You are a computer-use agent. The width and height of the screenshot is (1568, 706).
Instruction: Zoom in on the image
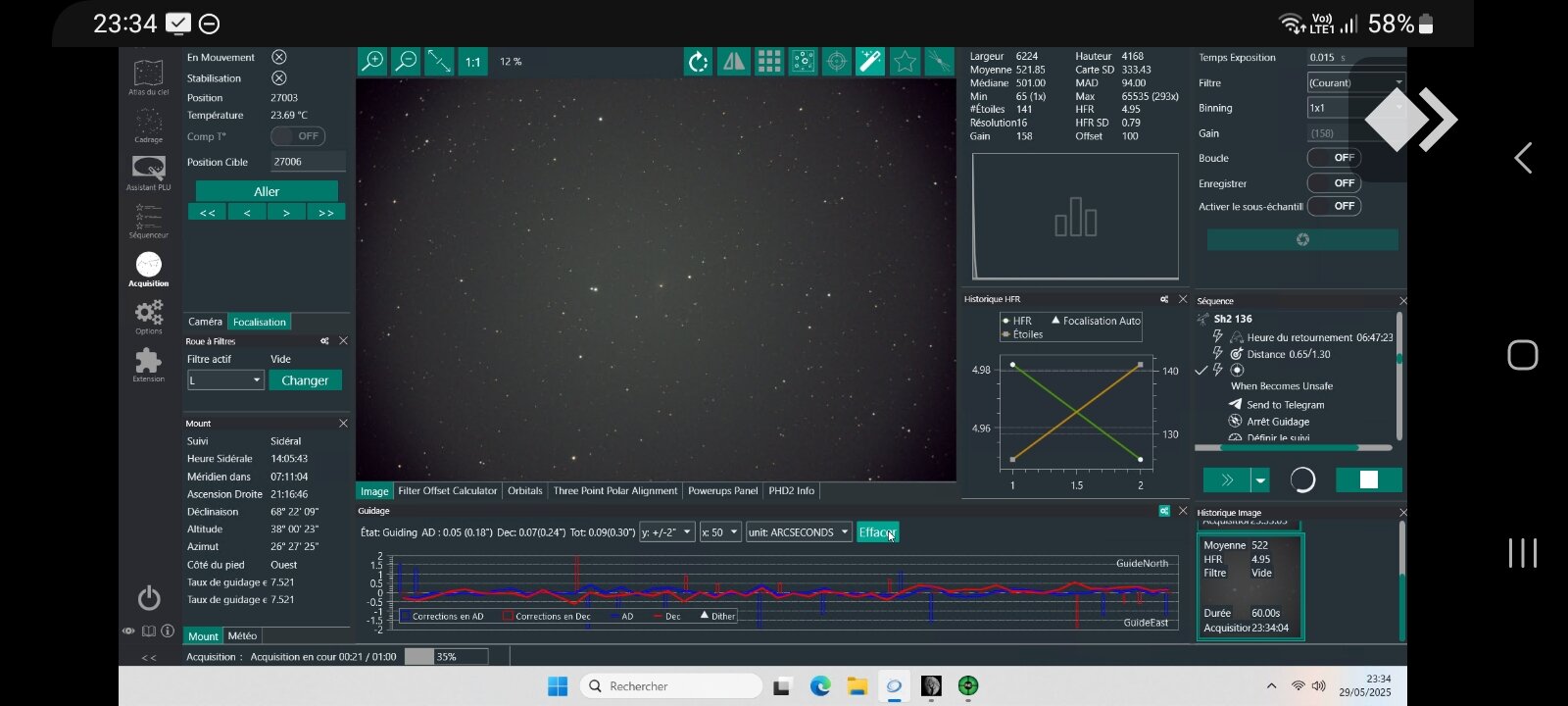[372, 62]
